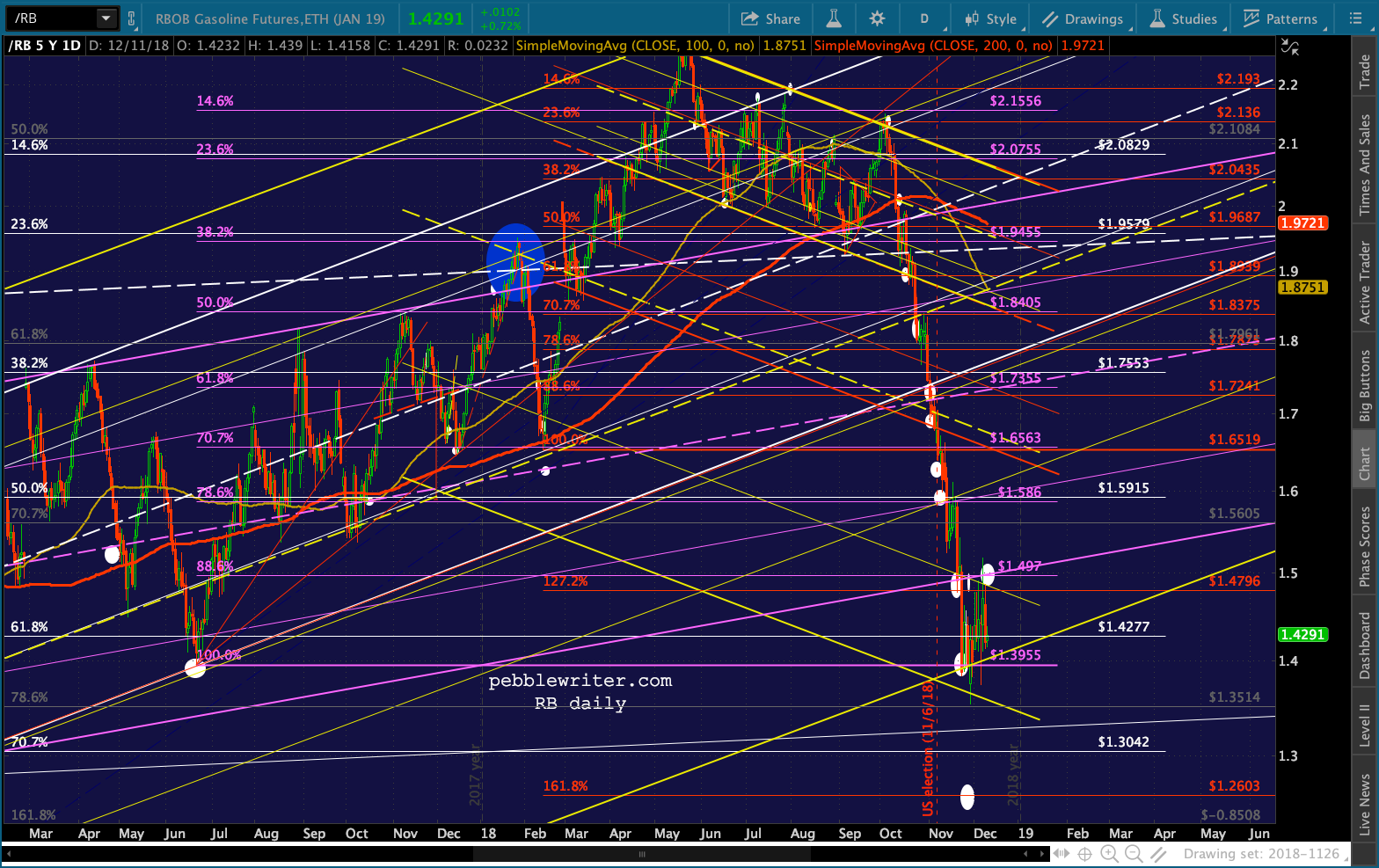
Task: Click the US election (11/6/18) vertical label
Action: [928, 749]
